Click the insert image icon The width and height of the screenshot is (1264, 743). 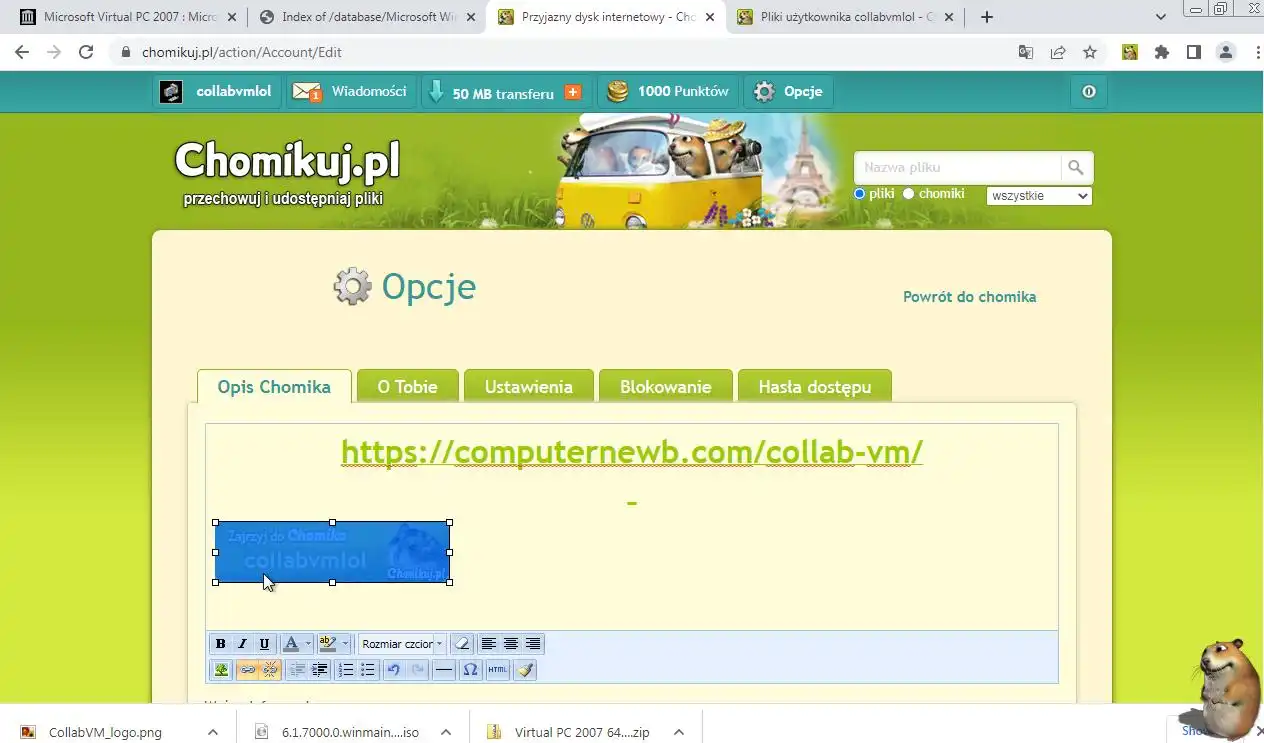pyautogui.click(x=221, y=670)
